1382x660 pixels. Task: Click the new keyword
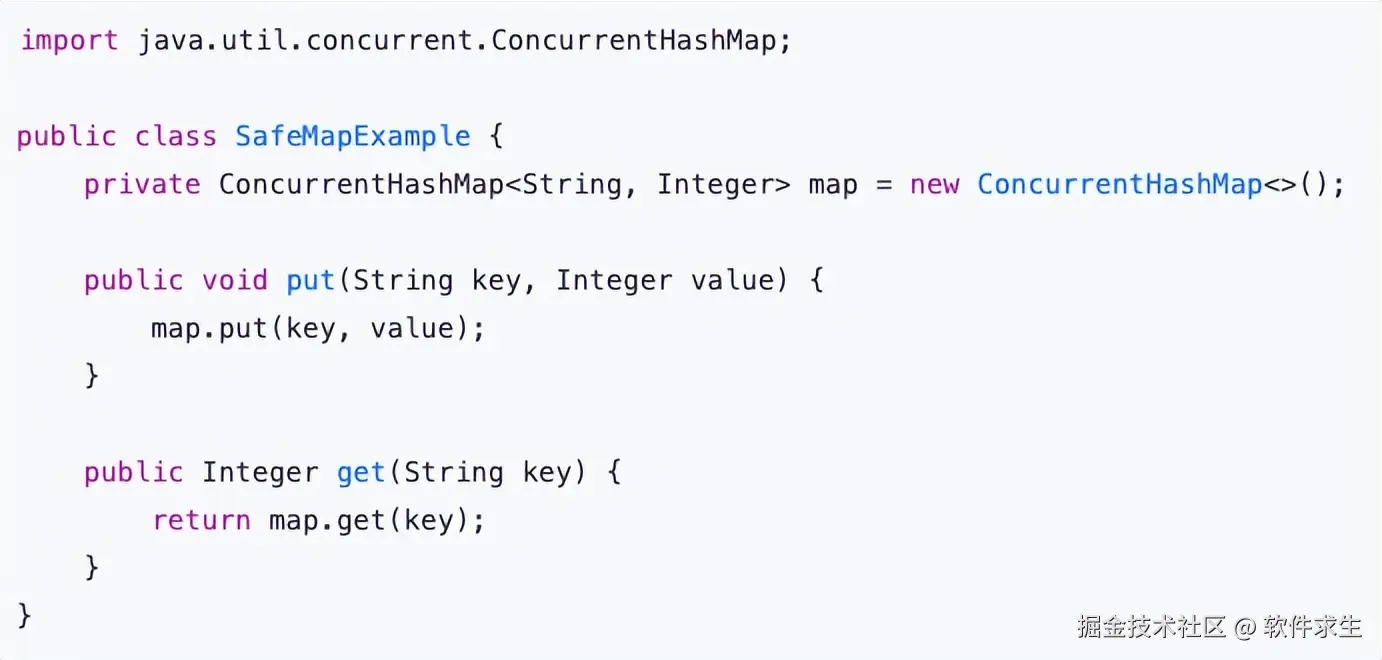click(934, 185)
